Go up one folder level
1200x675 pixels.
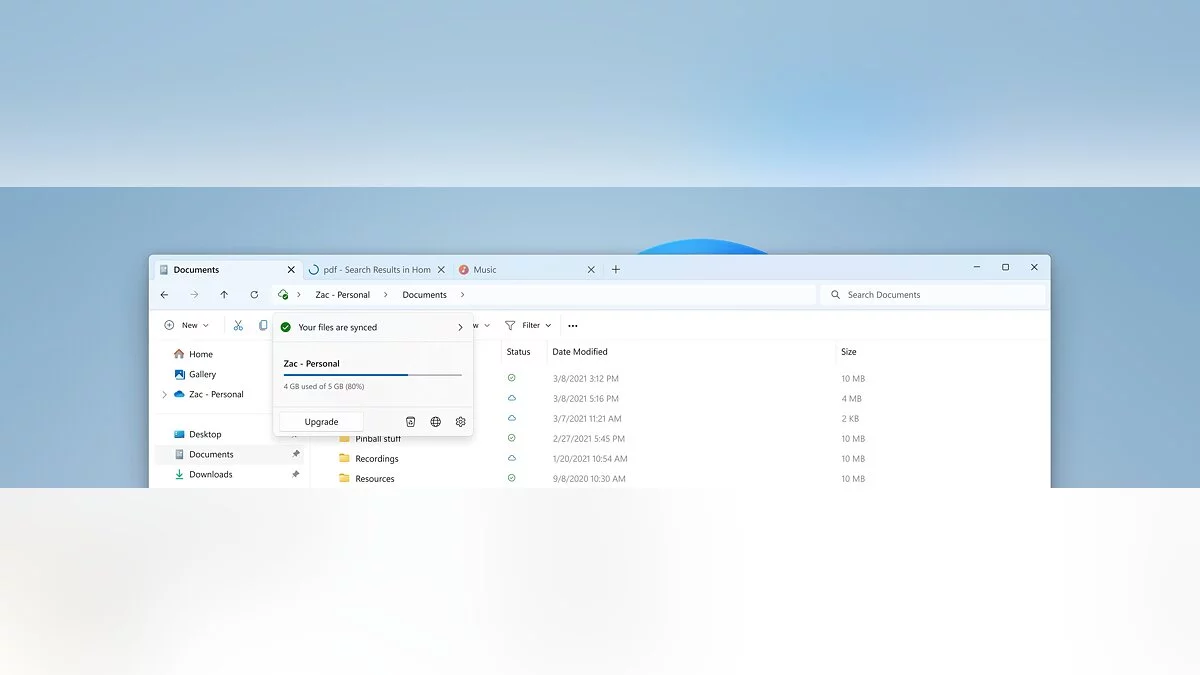224,295
